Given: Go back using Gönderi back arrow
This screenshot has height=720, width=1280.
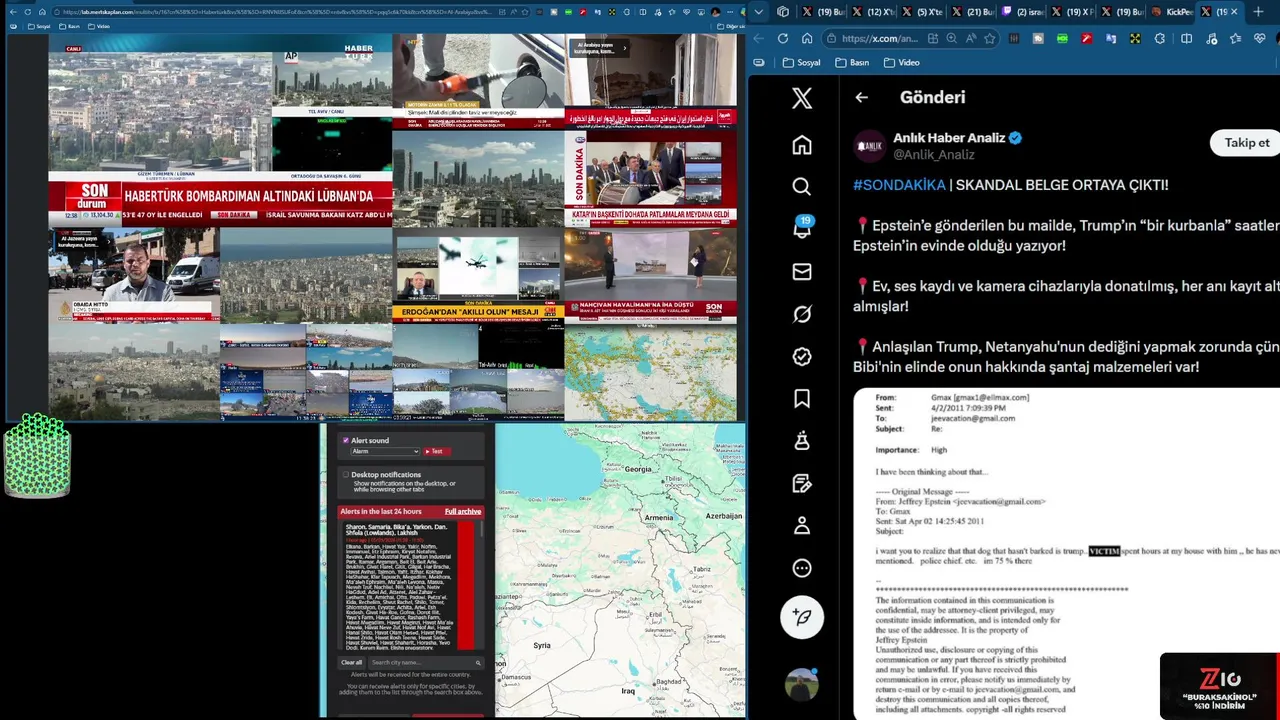Looking at the screenshot, I should (861, 97).
